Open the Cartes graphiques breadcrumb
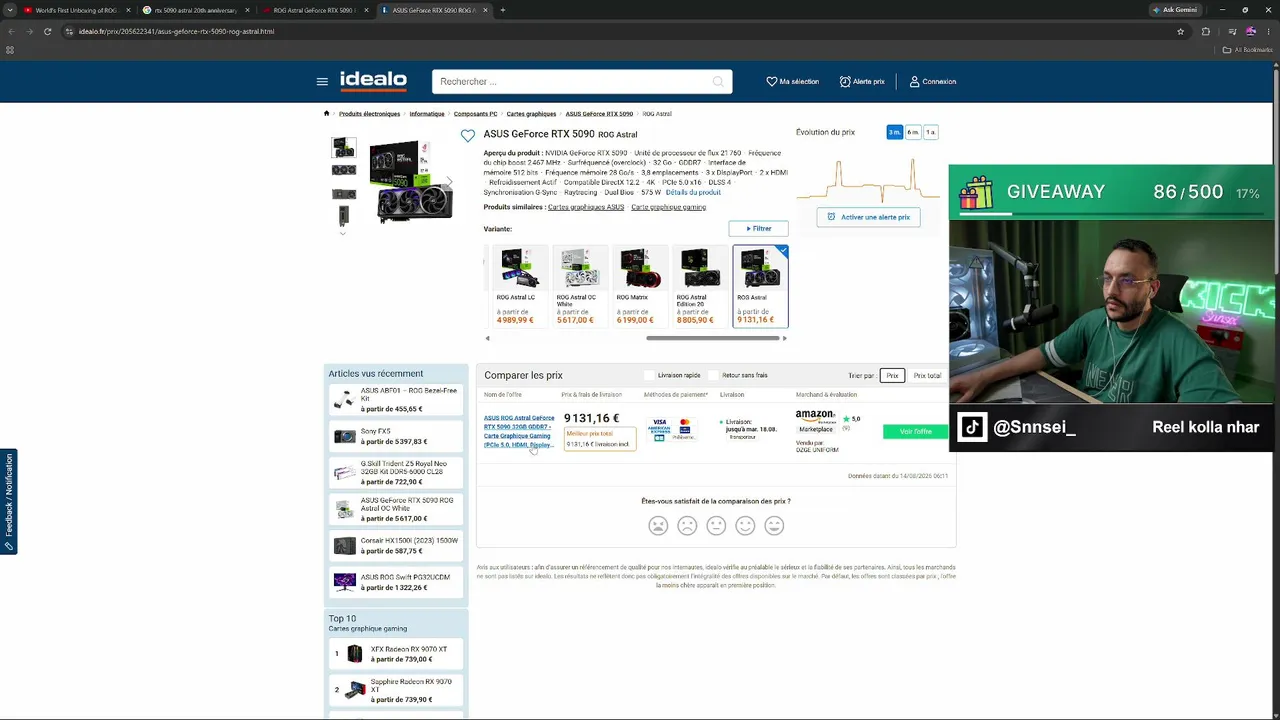The width and height of the screenshot is (1280, 720). click(531, 114)
